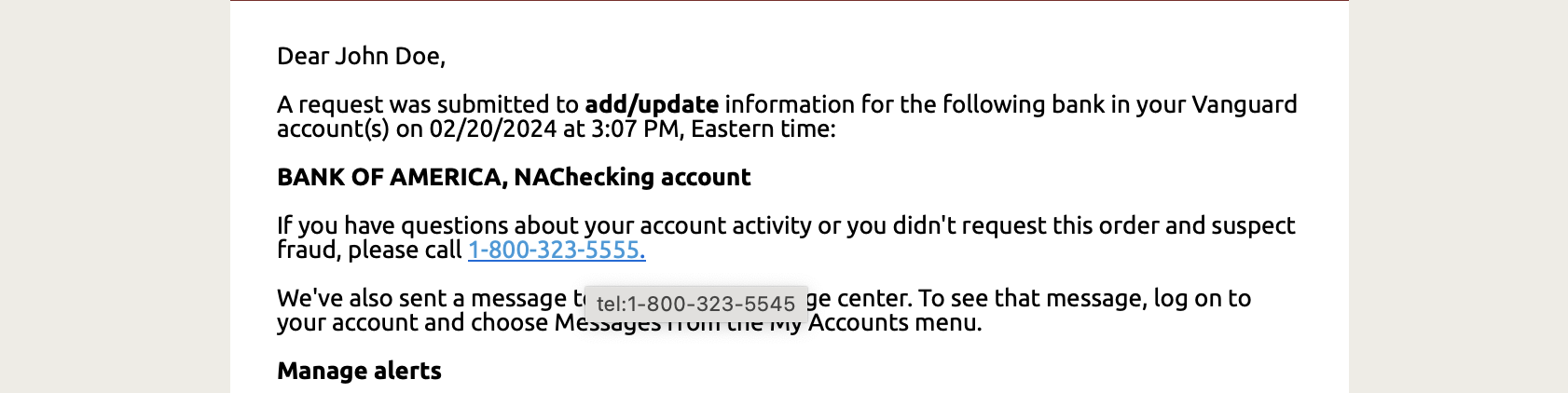Click "We've also sent a message" text
Image resolution: width=1568 pixels, height=393 pixels.
click(x=421, y=299)
